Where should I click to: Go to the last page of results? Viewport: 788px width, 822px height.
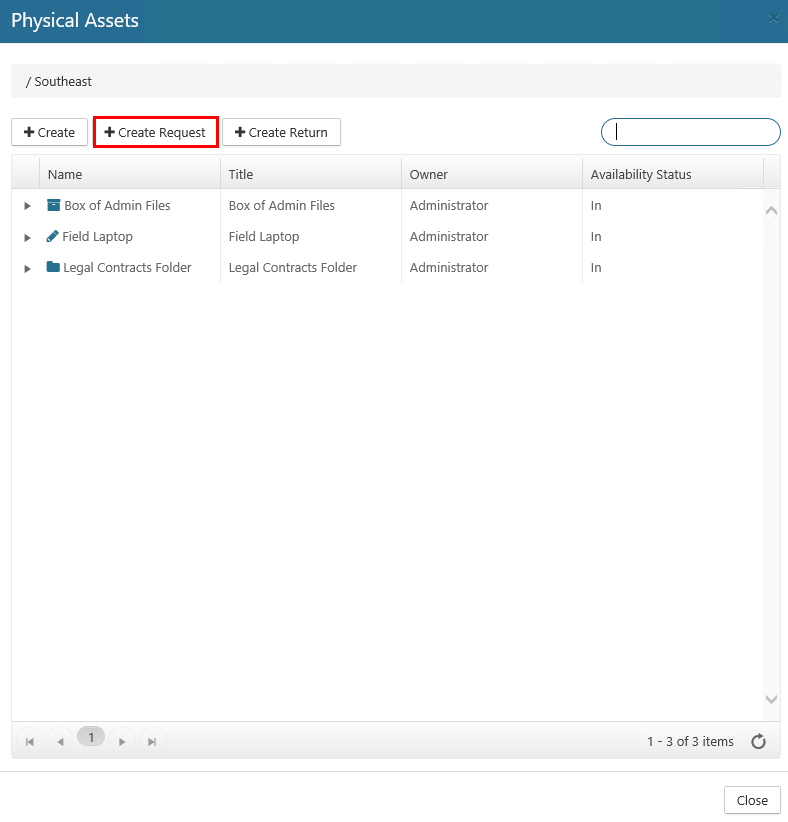click(x=152, y=741)
